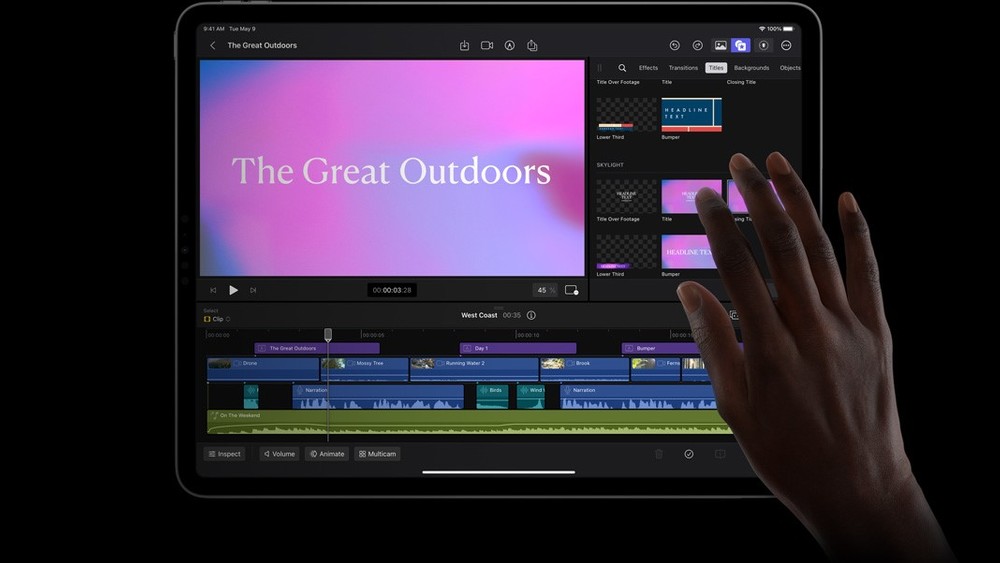Open the Volume controls
Image resolution: width=1000 pixels, height=563 pixels.
(279, 454)
